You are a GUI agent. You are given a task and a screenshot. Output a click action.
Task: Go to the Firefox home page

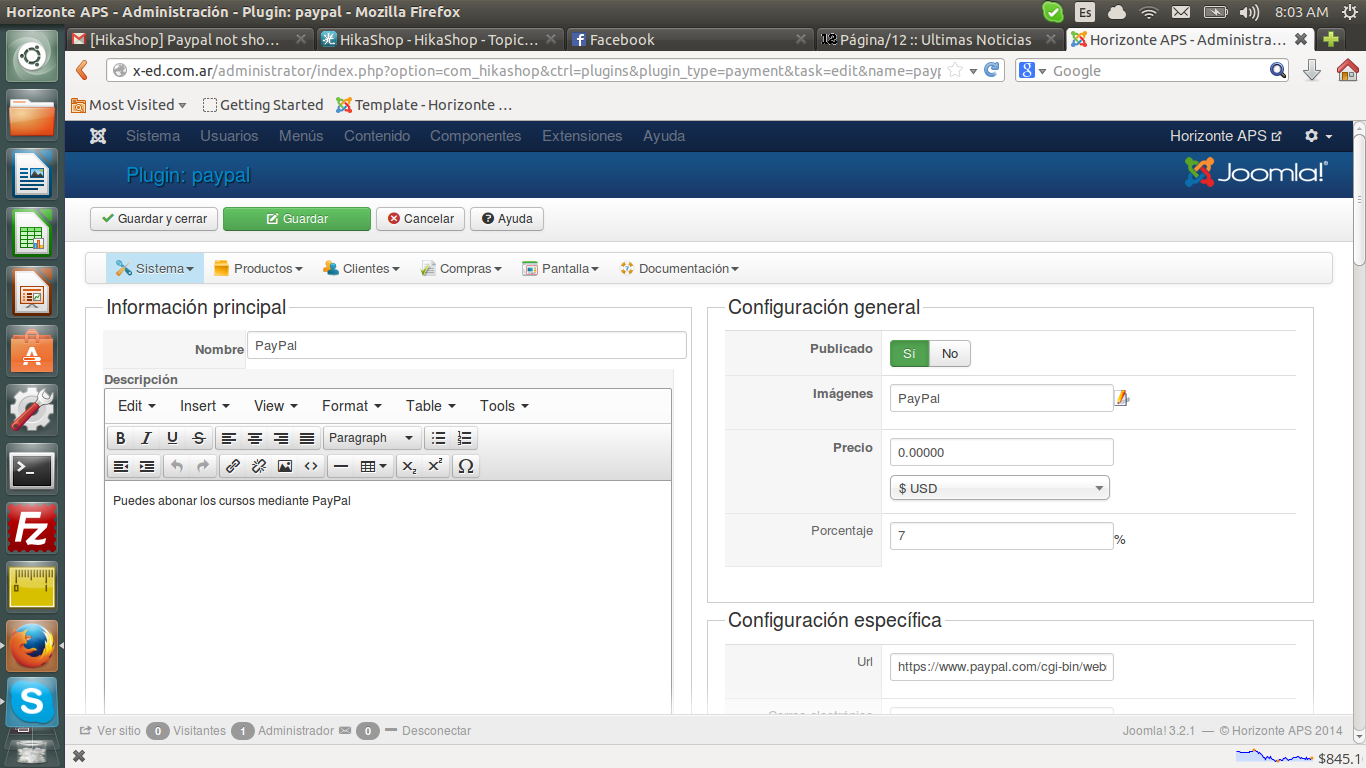click(x=1348, y=70)
